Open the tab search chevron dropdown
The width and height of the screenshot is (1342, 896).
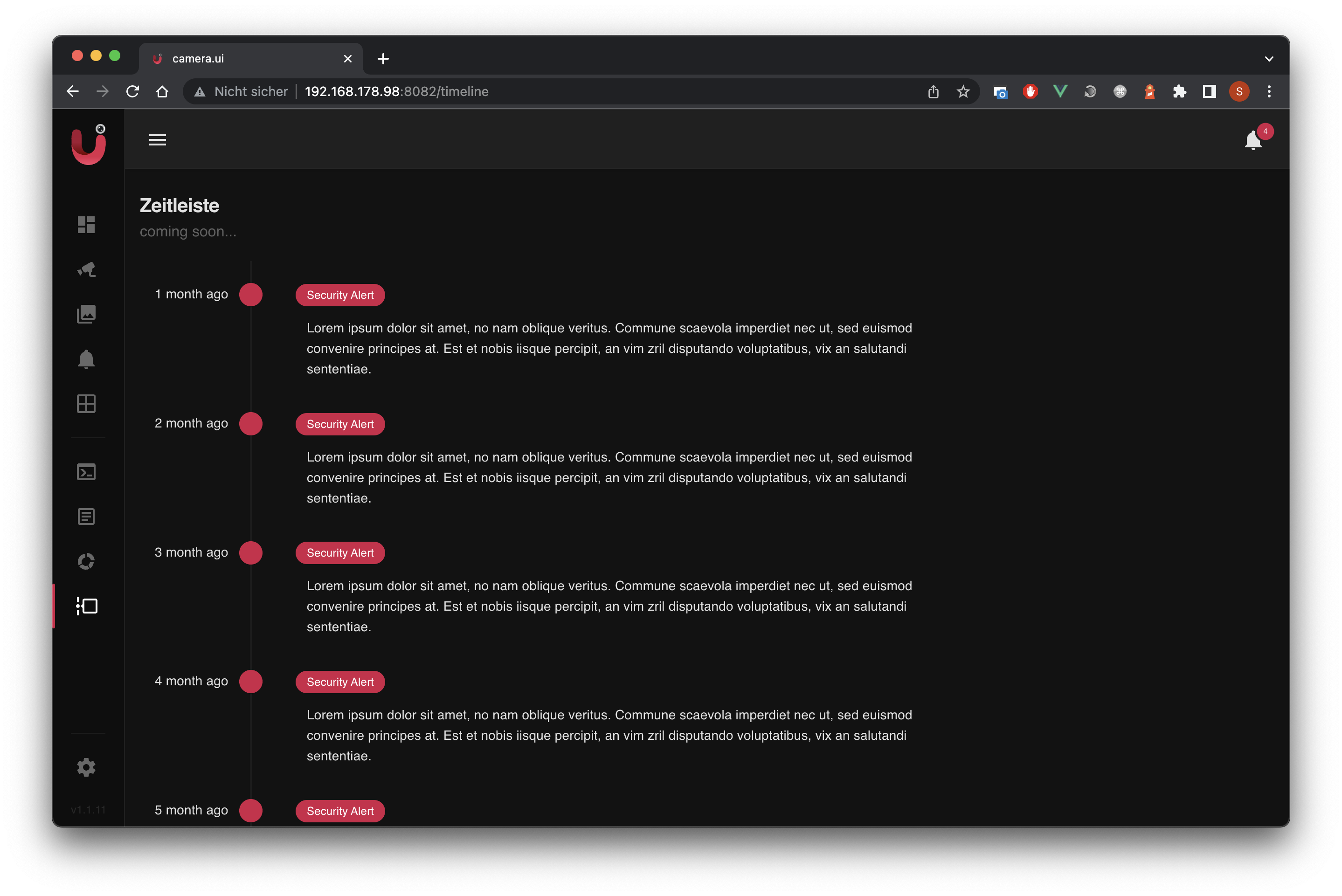pos(1269,58)
